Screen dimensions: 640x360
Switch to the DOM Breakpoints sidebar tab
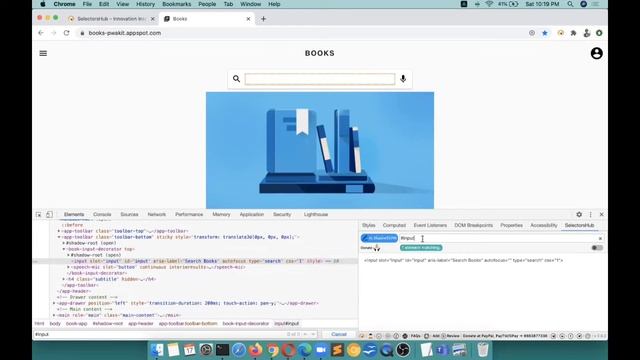click(x=473, y=225)
